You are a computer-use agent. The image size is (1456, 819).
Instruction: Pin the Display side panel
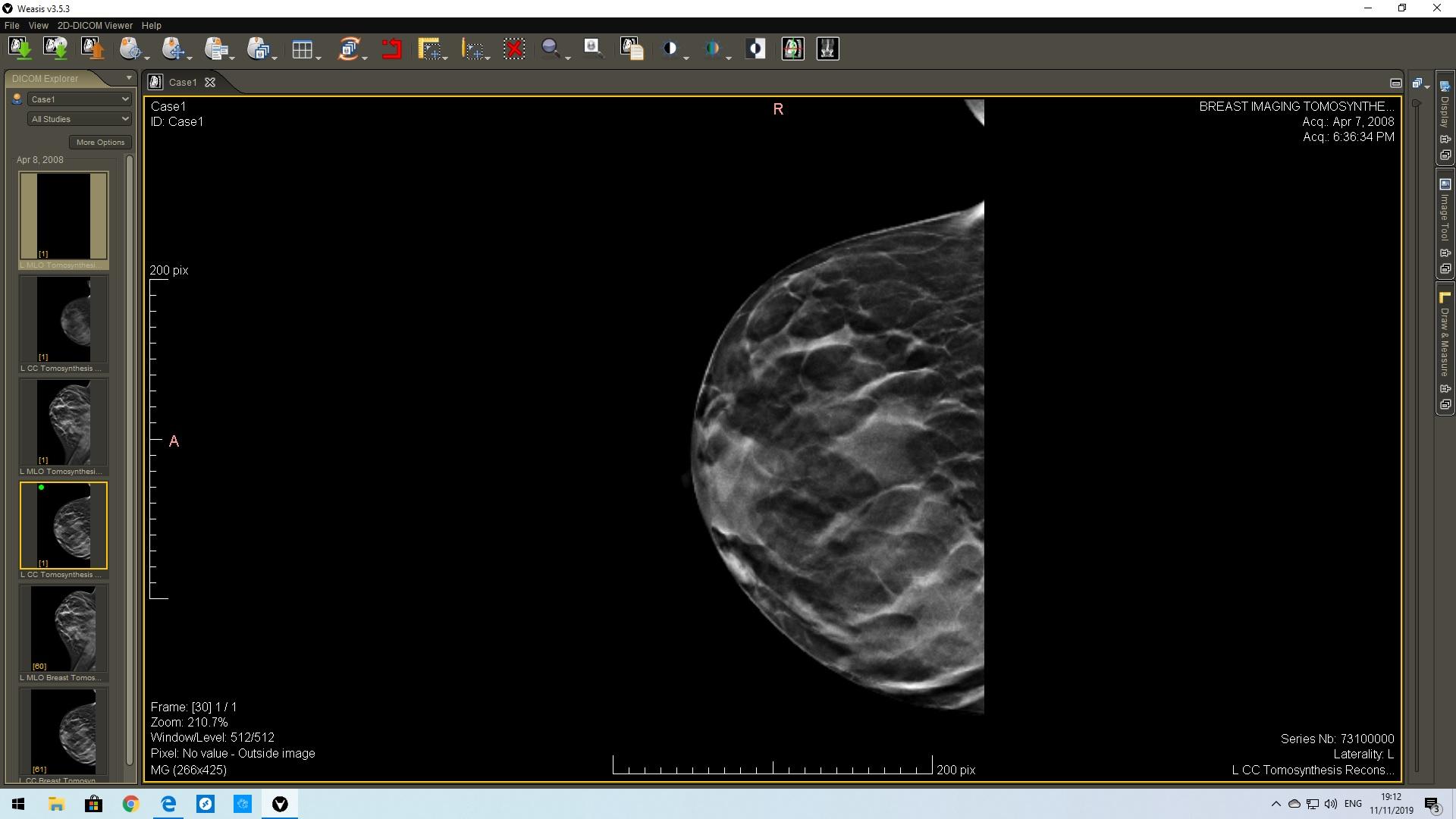tap(1445, 140)
